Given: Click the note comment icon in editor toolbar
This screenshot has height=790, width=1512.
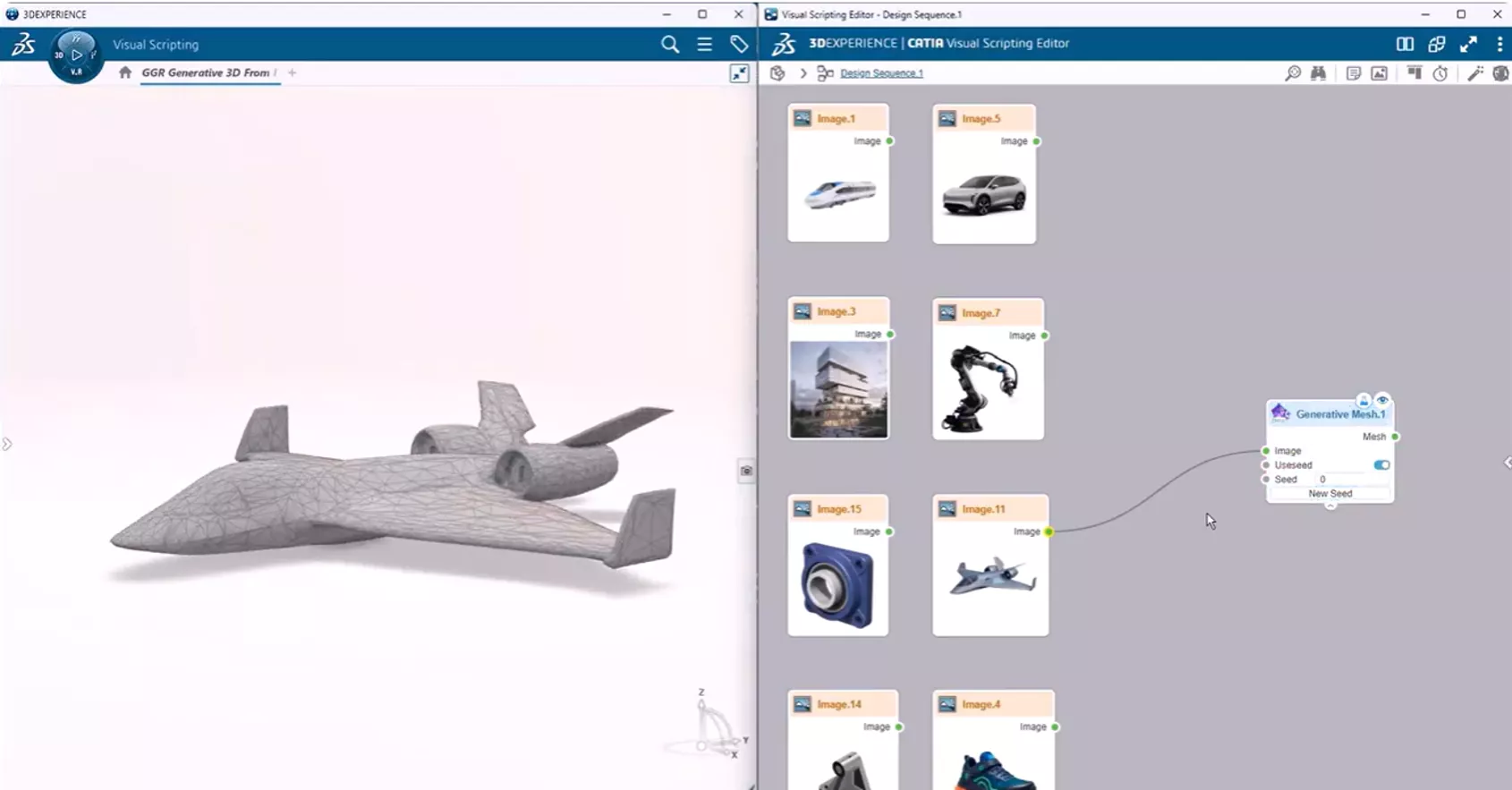Looking at the screenshot, I should click(1354, 73).
